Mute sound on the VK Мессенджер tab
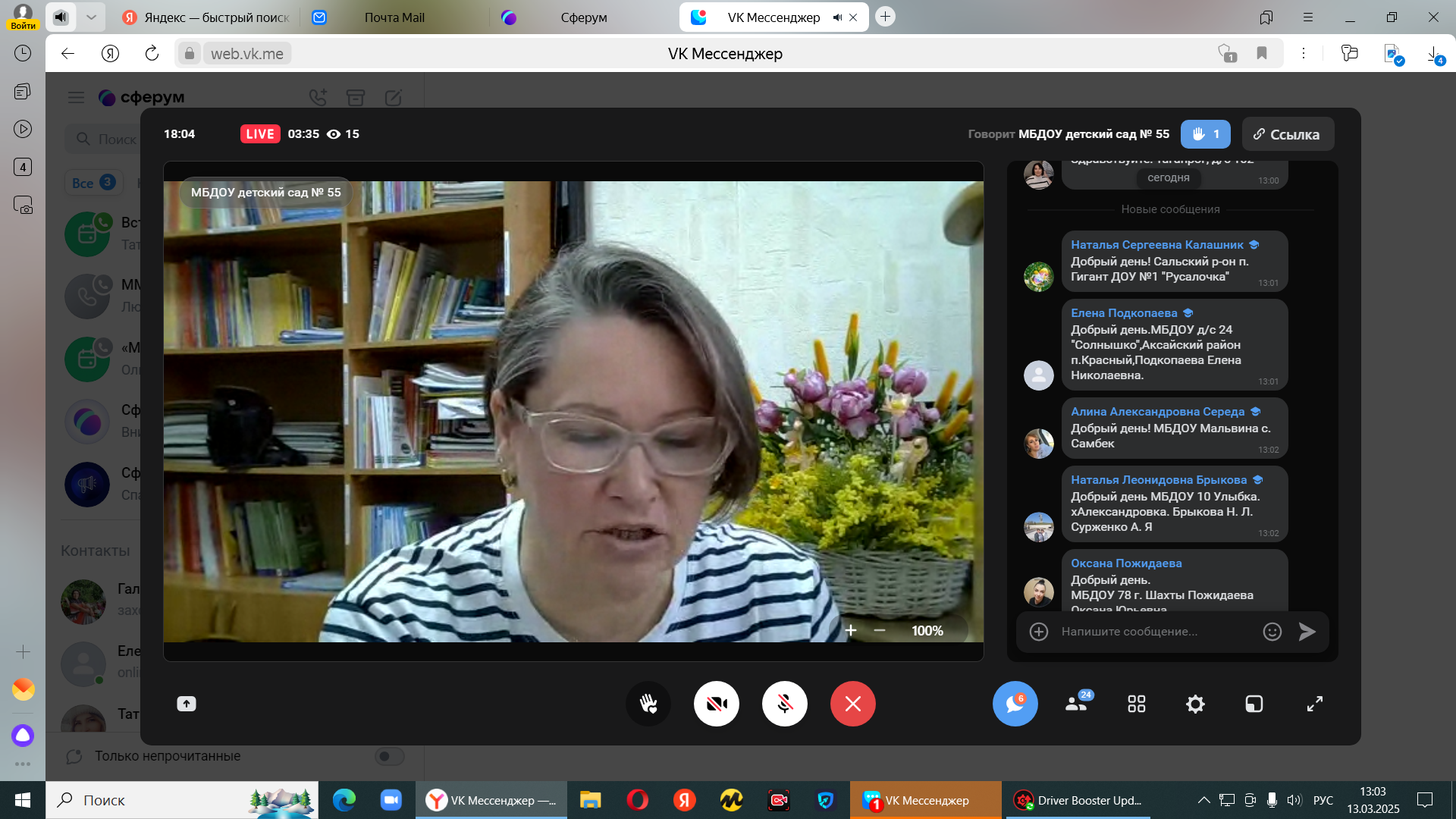This screenshot has height=819, width=1456. 837,17
